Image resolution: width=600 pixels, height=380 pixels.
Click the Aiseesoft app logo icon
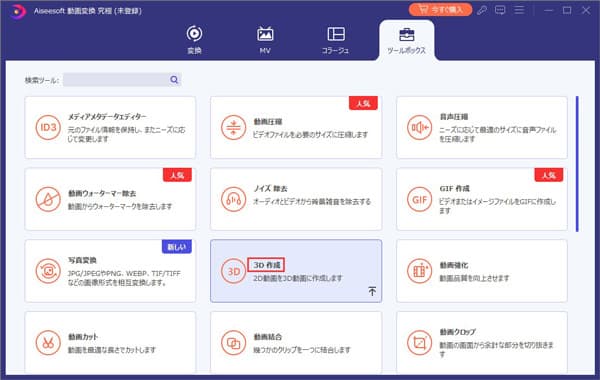pos(18,11)
